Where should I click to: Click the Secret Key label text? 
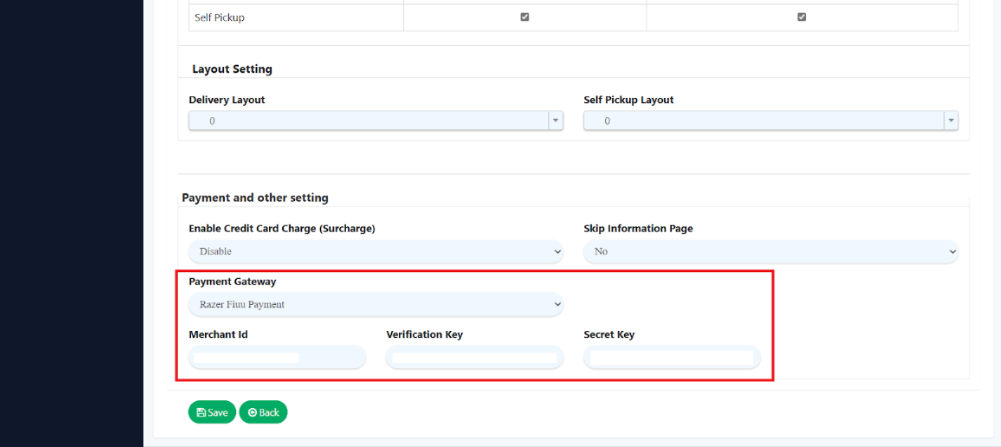609,334
